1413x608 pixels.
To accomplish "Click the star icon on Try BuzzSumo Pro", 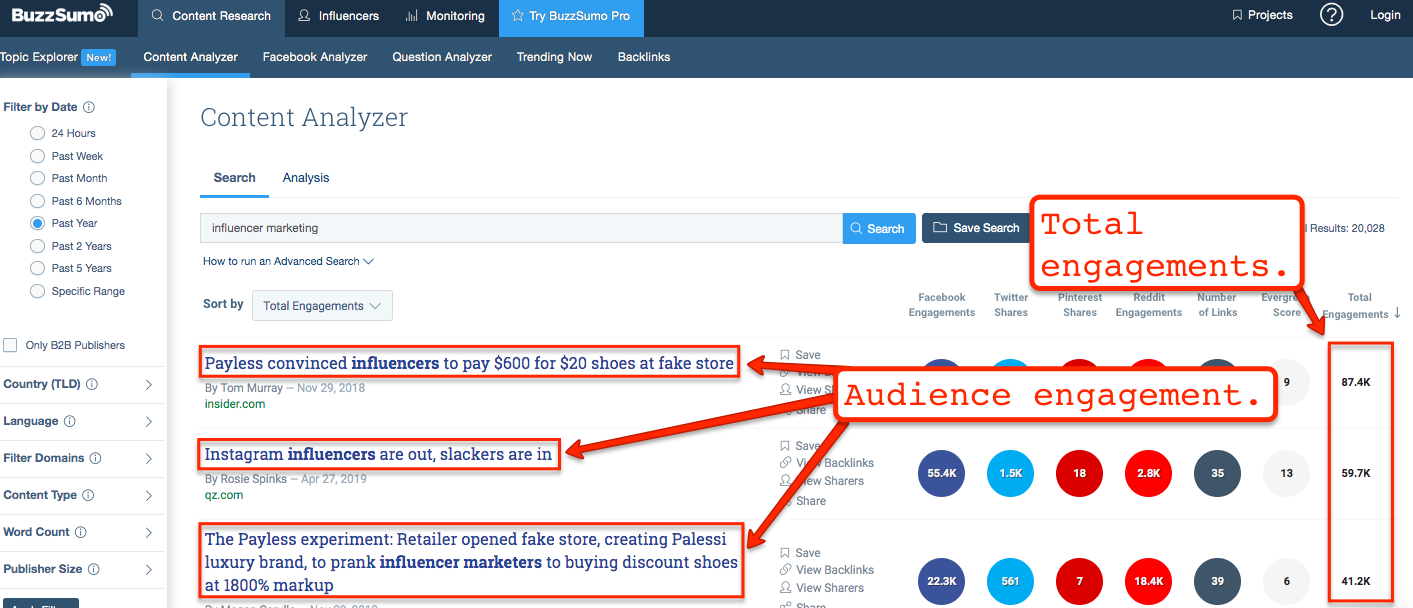I will pos(517,16).
